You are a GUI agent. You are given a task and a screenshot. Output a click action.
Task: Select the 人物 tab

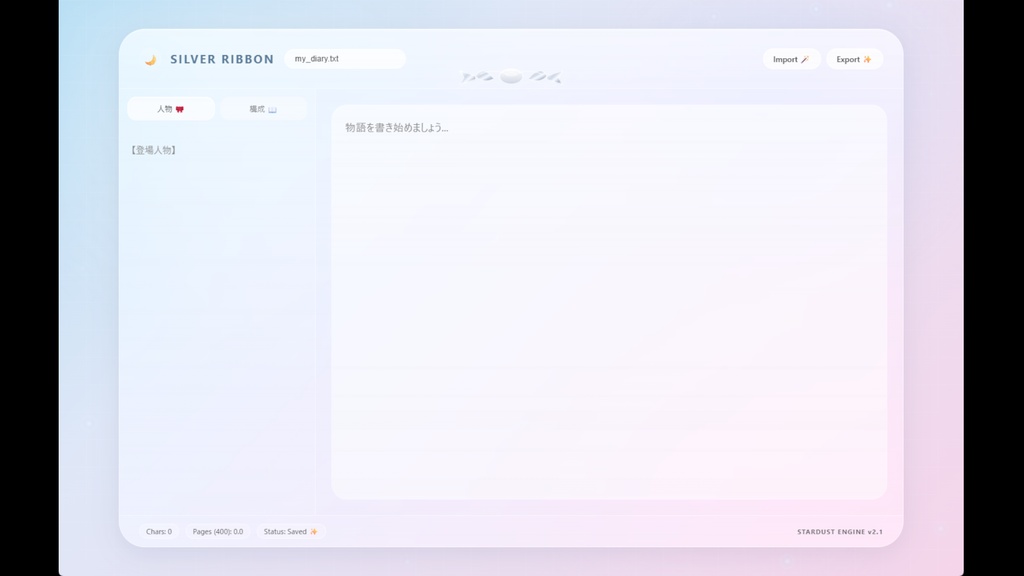coord(170,108)
